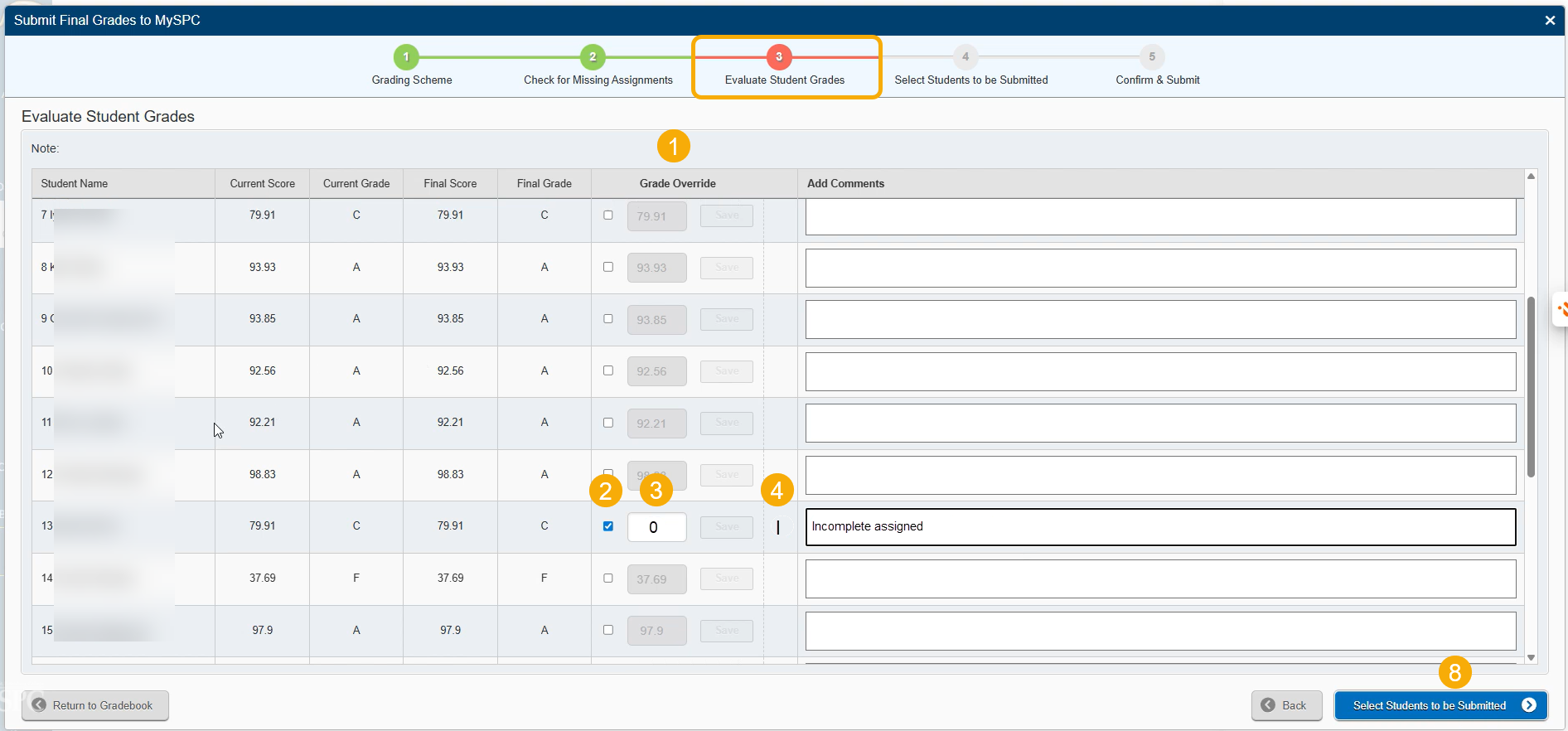Click comment box for student 15
The height and width of the screenshot is (731, 1568).
(x=1161, y=631)
